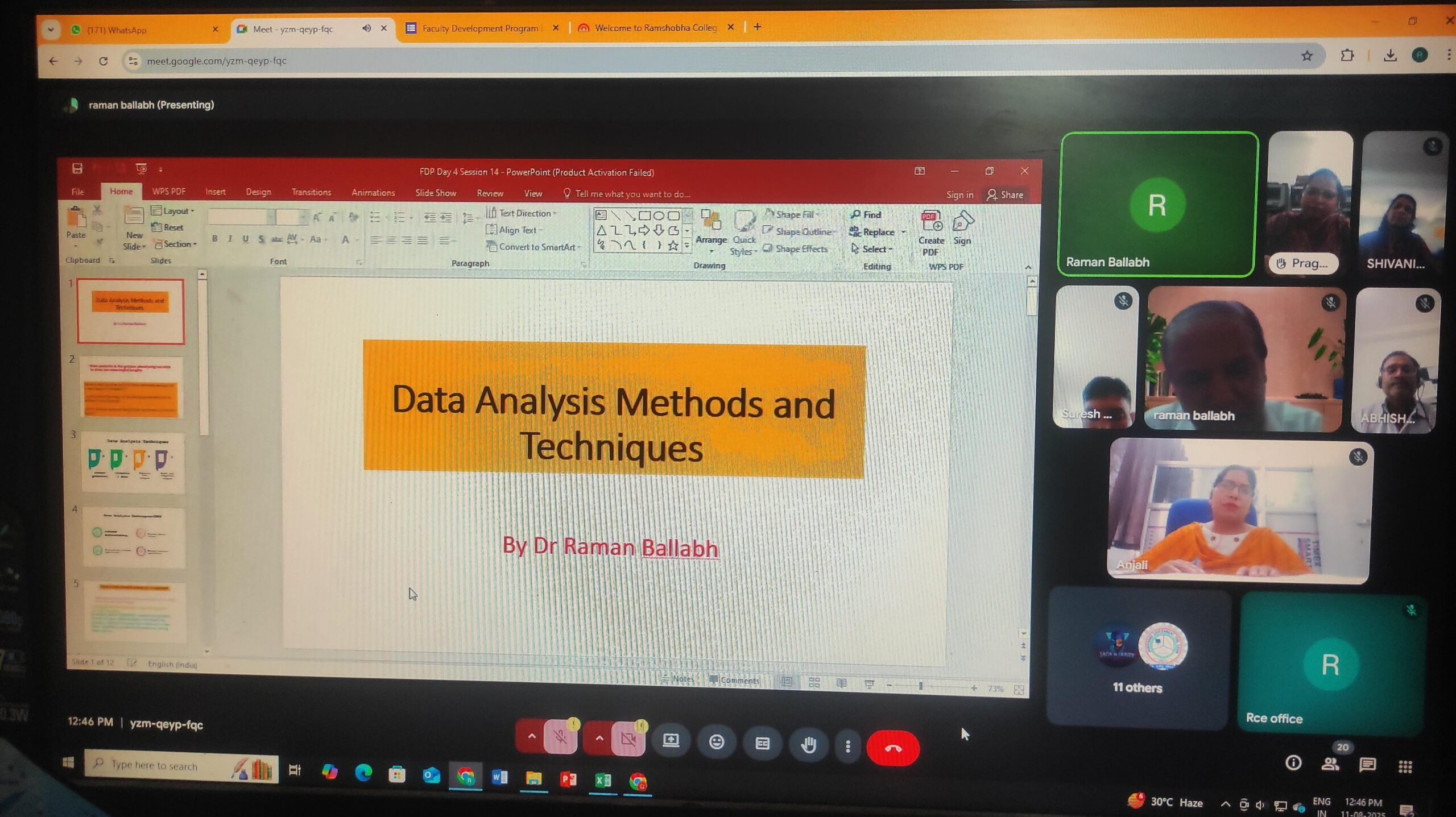1456x817 pixels.
Task: Expand the audio settings chevron
Action: pos(531,736)
